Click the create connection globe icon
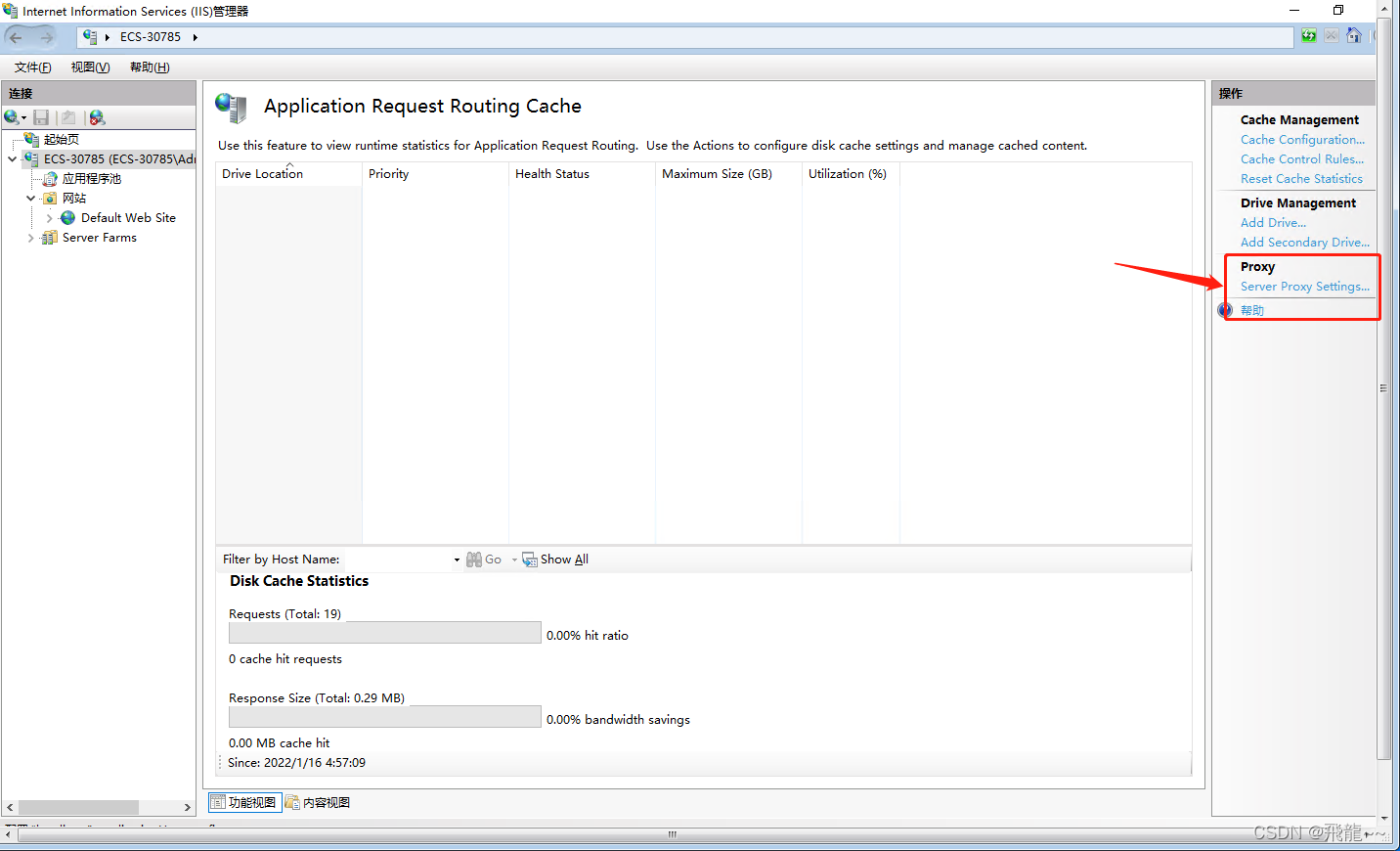 [x=12, y=117]
